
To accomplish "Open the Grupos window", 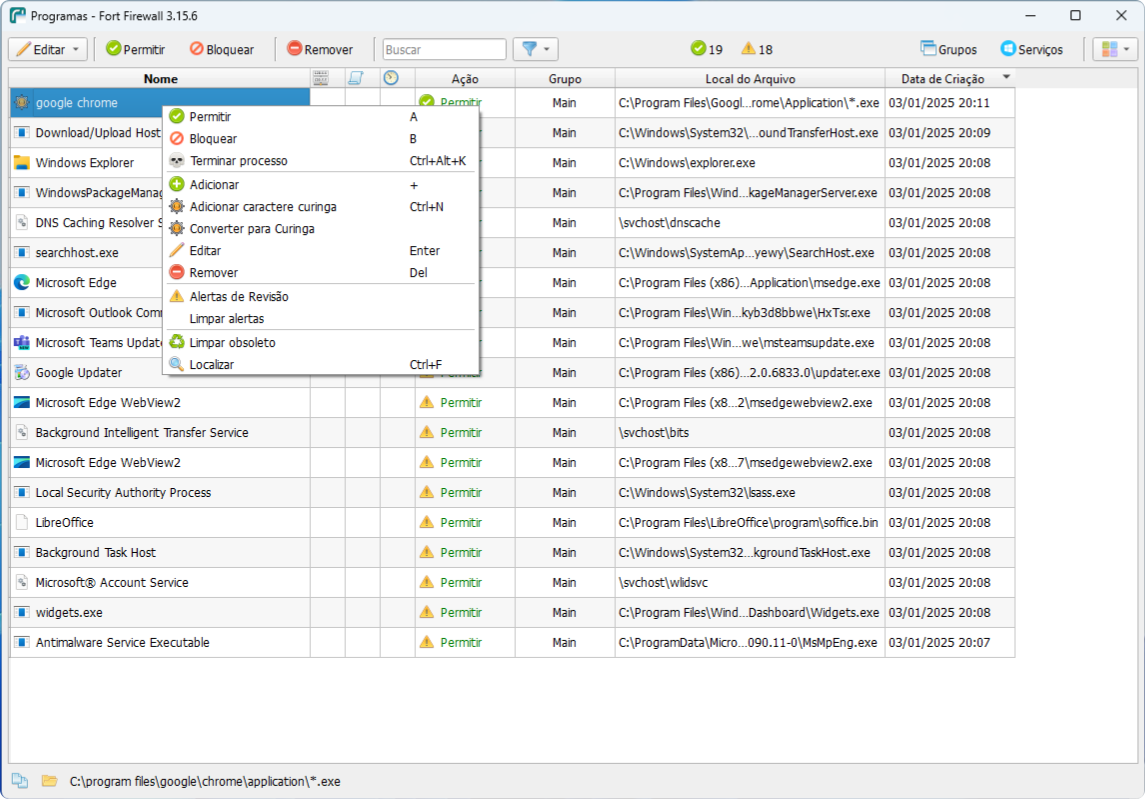I will point(949,50).
